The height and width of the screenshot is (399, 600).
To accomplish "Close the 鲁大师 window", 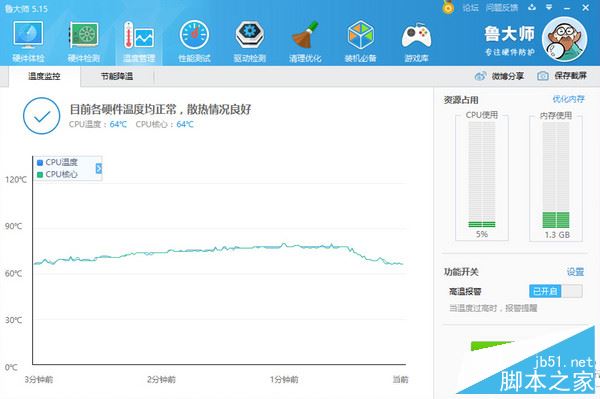I will (x=585, y=7).
